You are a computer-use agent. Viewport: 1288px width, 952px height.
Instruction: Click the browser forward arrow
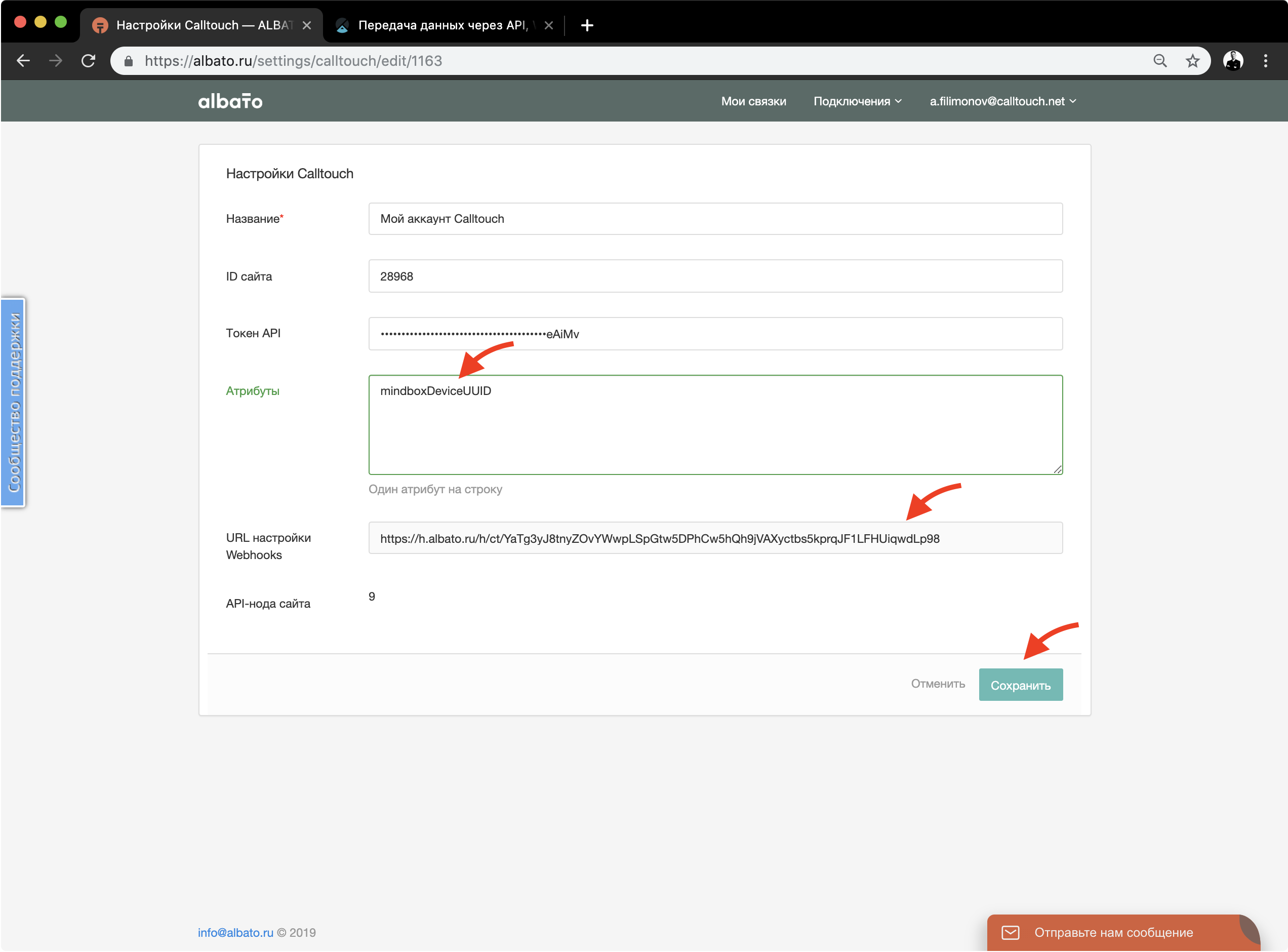56,60
